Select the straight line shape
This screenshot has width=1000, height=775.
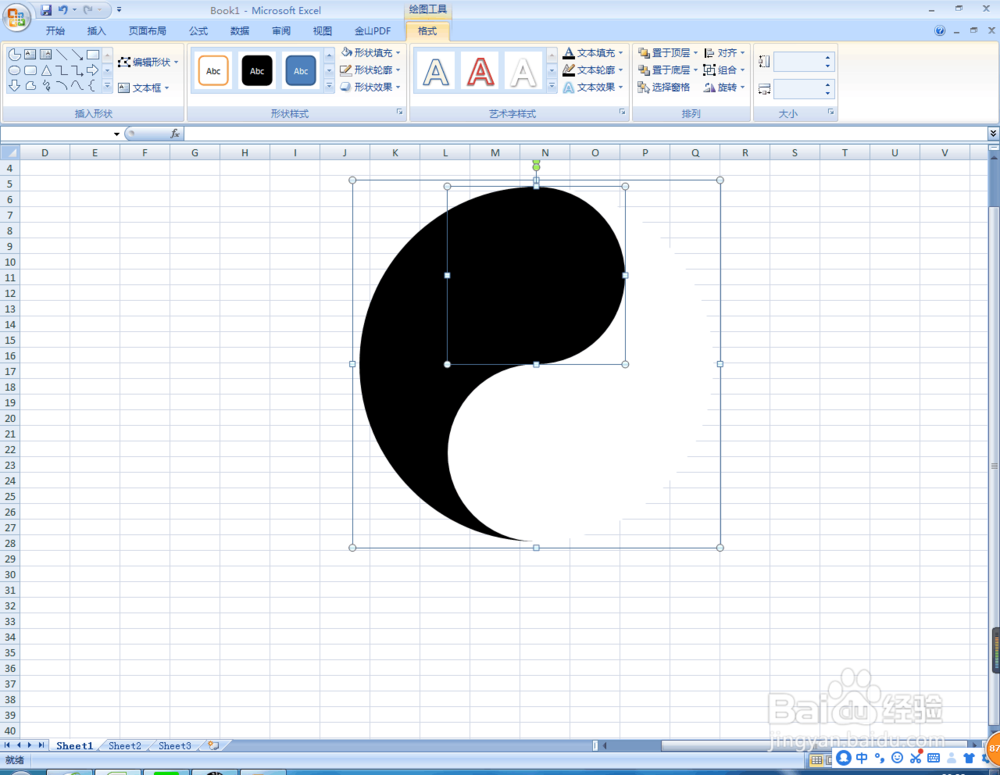tap(62, 55)
